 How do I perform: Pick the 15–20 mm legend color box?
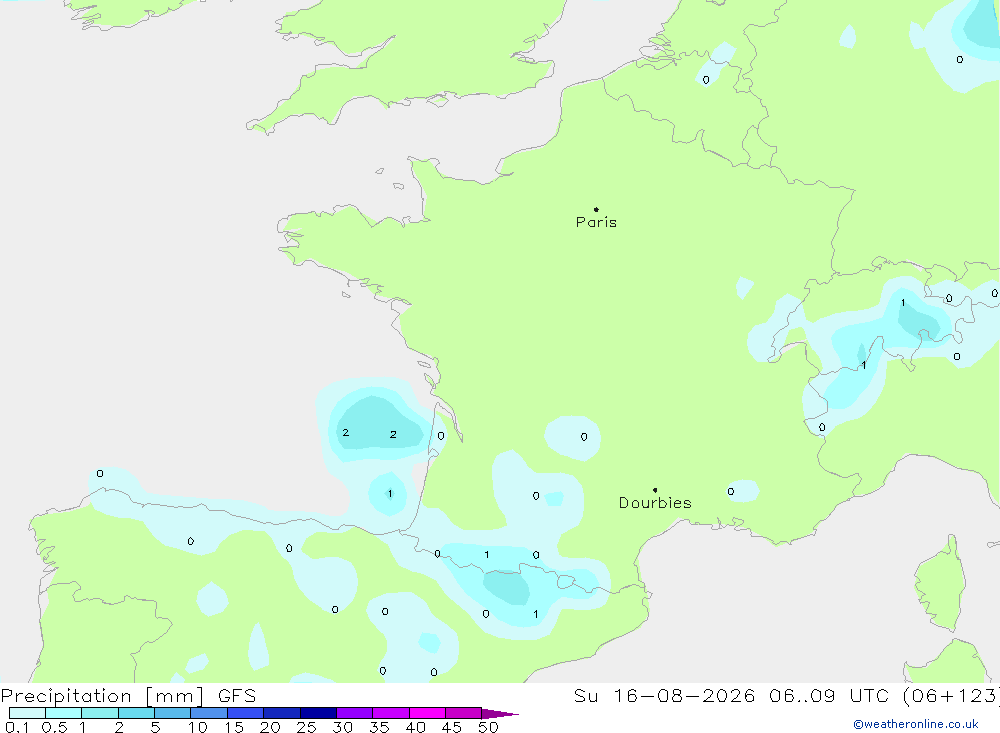(245, 713)
